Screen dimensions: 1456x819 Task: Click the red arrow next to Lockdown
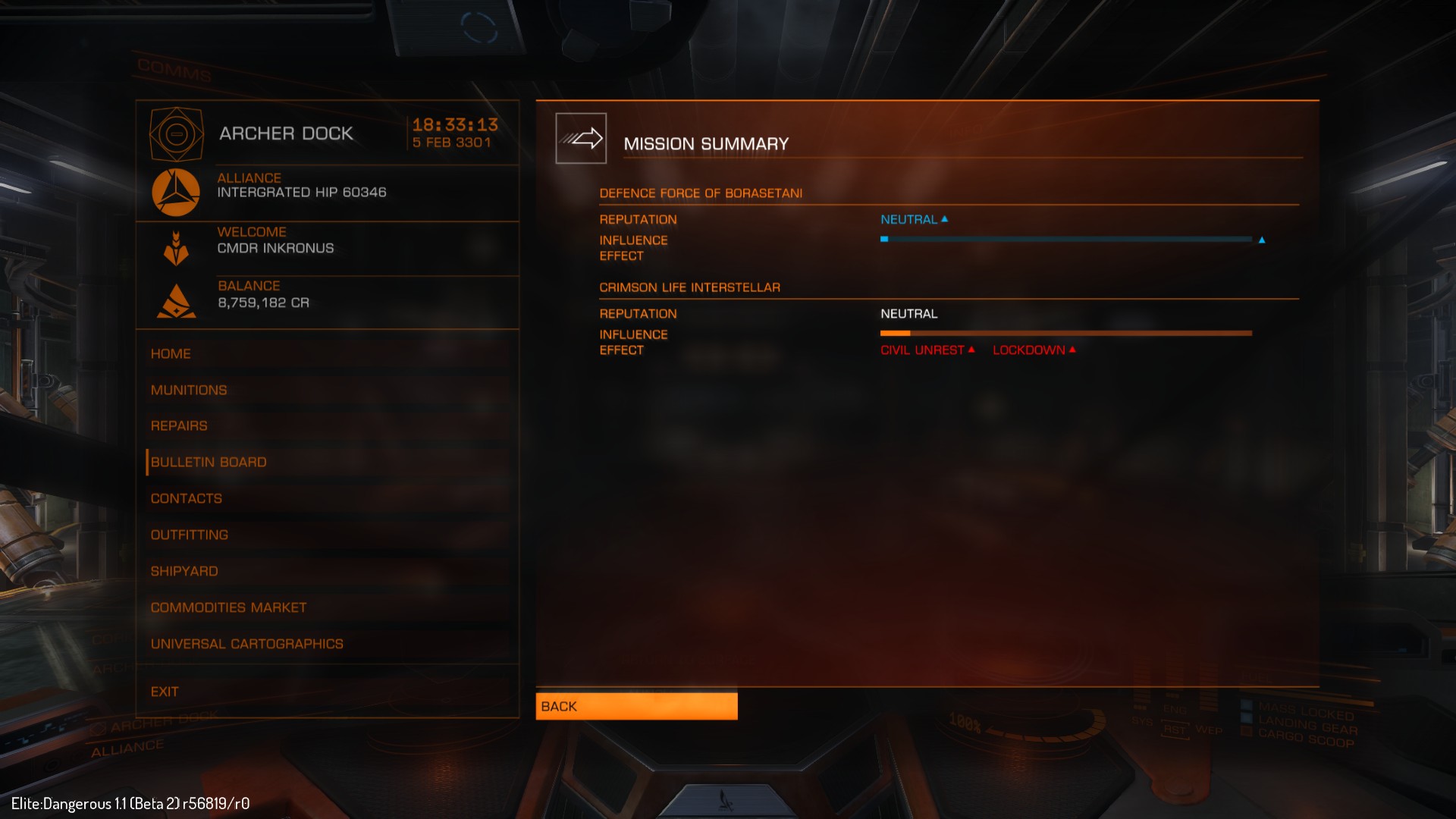[1072, 350]
